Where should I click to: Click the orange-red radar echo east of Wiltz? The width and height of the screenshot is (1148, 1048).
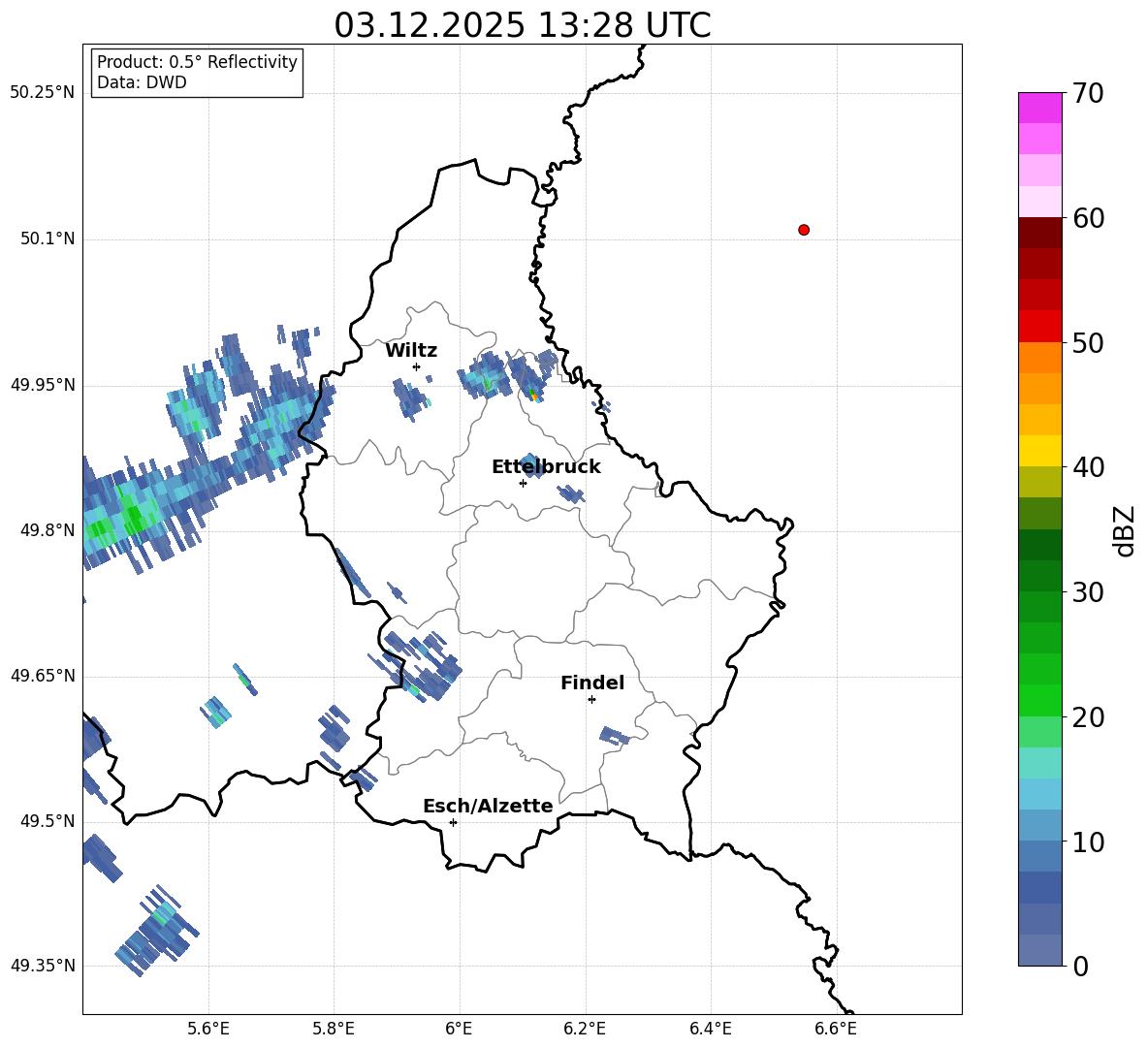(x=533, y=396)
